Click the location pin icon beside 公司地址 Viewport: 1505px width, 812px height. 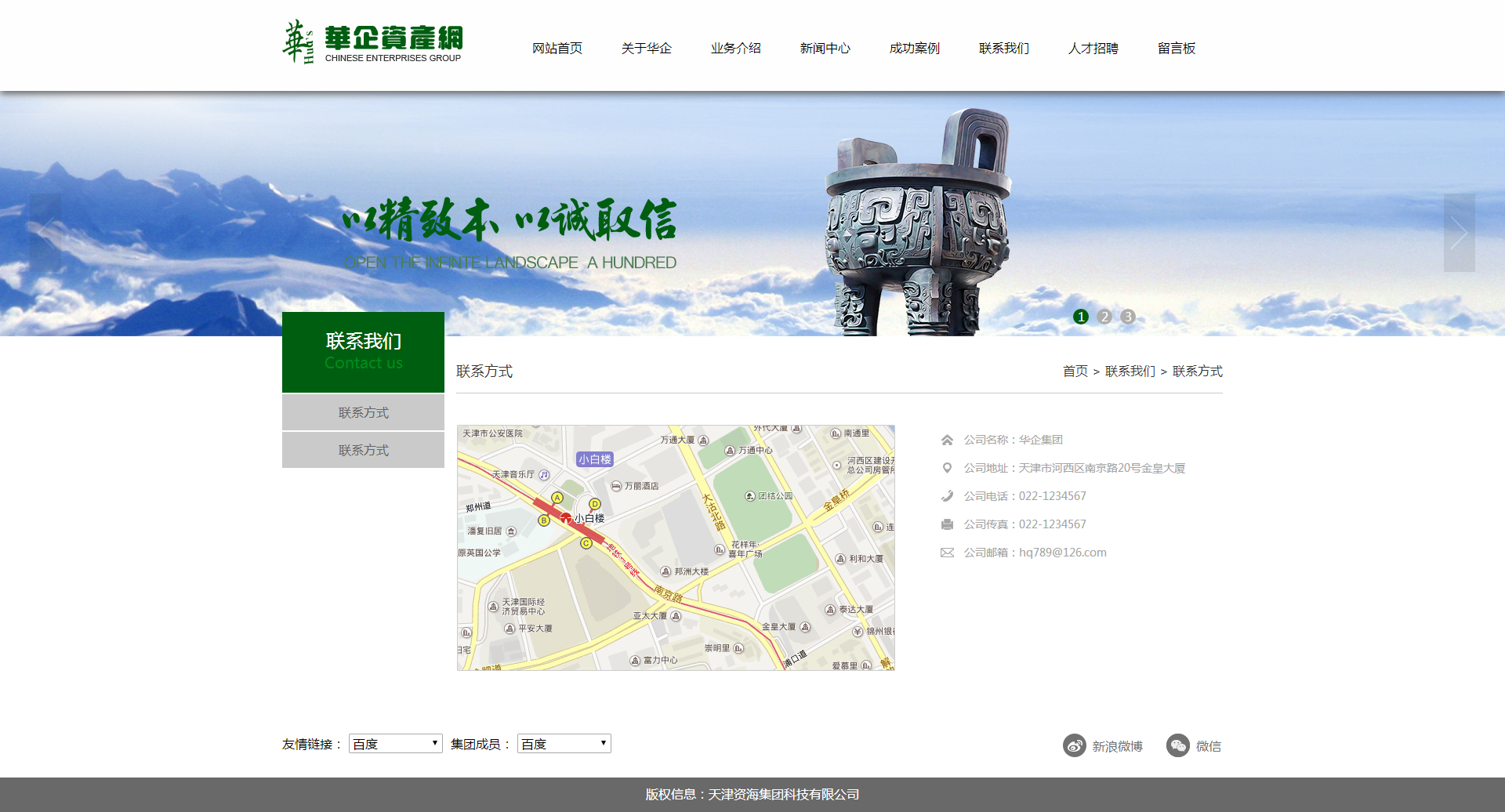[x=947, y=468]
